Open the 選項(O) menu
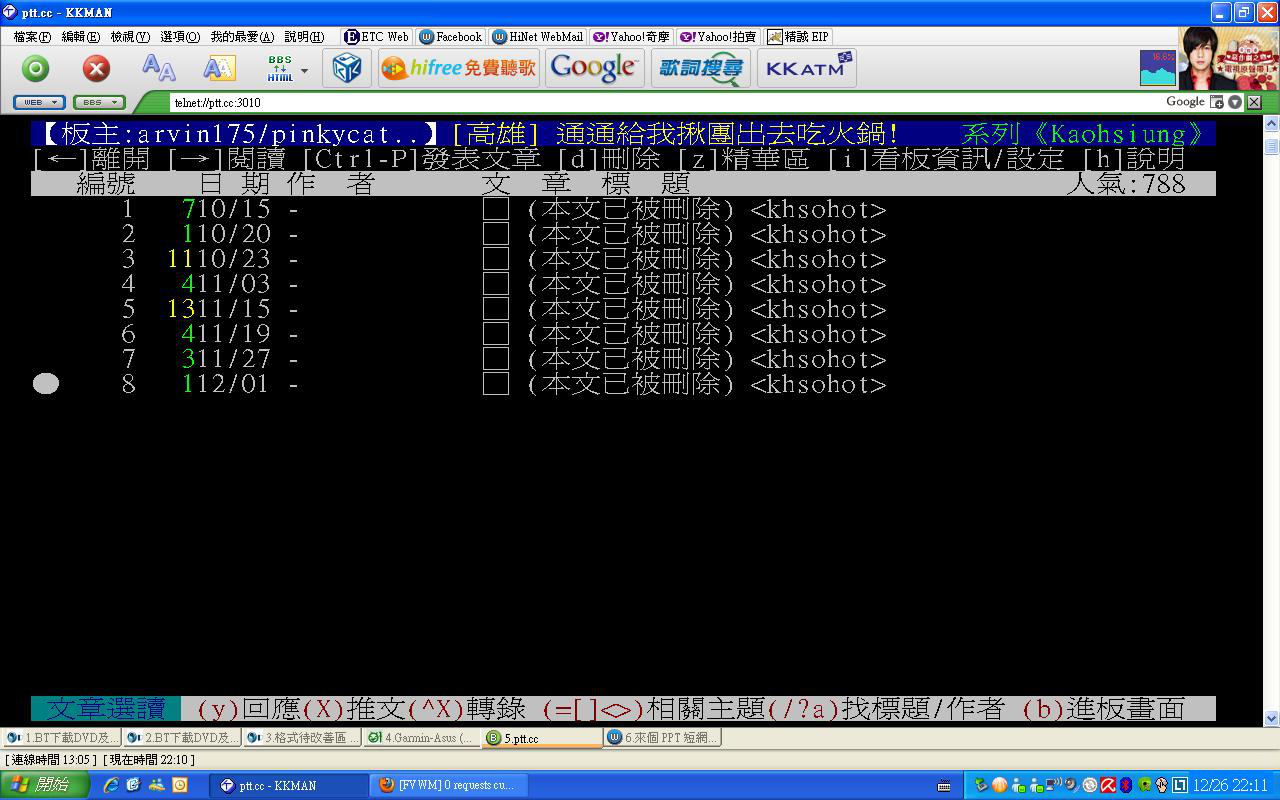 180,37
